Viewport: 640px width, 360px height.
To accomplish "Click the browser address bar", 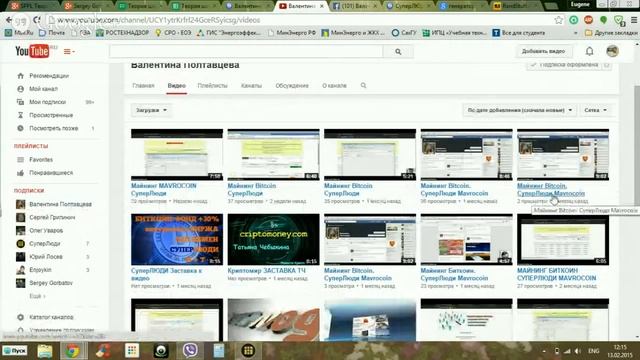I will 300,20.
